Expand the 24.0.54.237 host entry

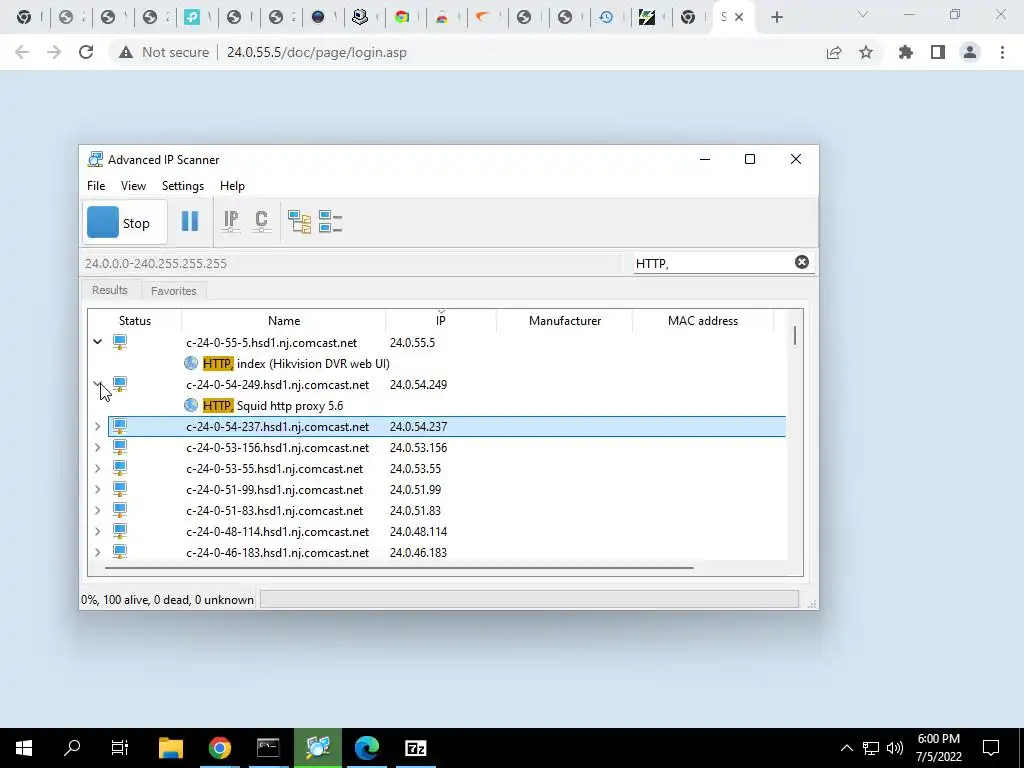pyautogui.click(x=97, y=426)
